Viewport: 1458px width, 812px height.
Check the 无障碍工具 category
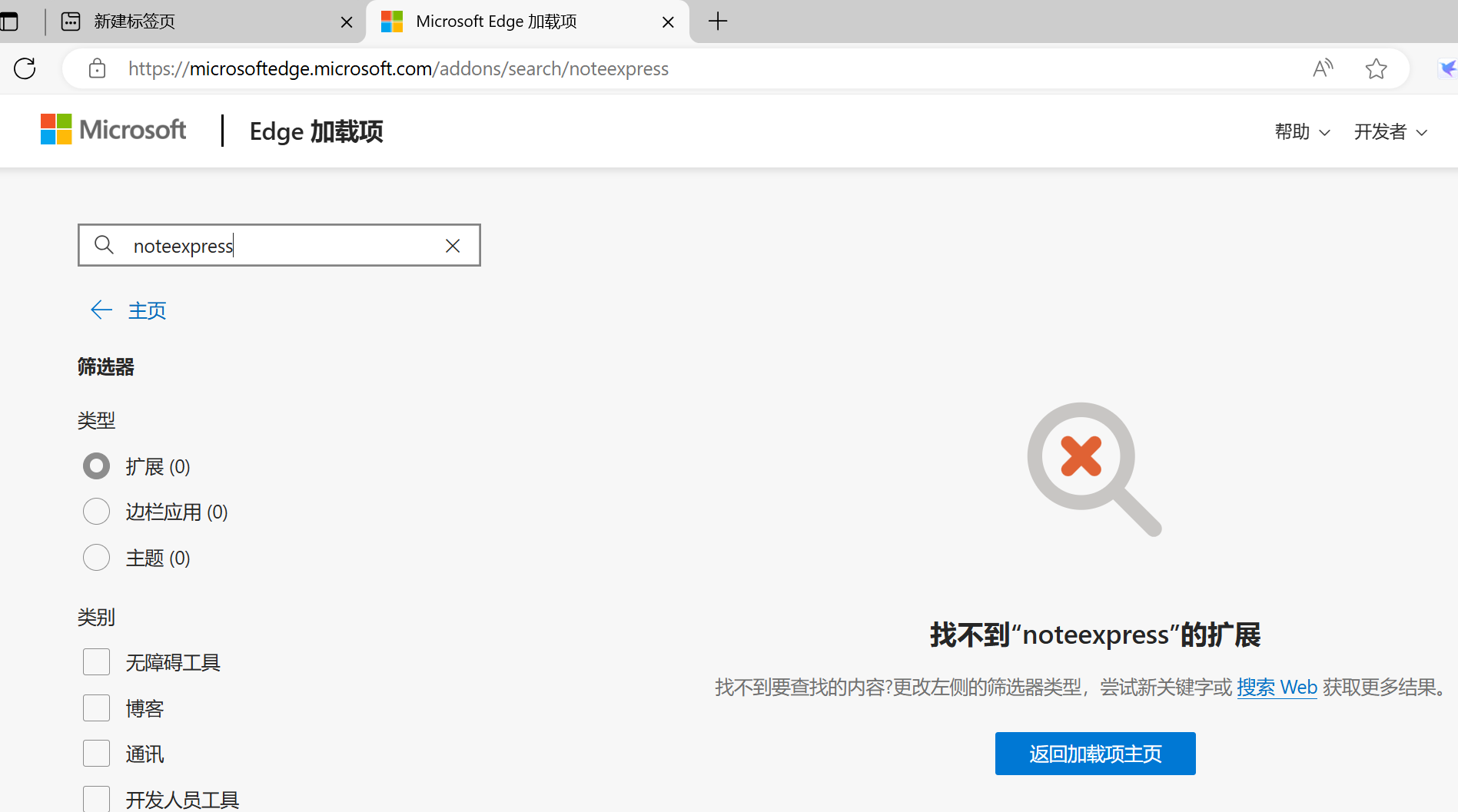[x=96, y=661]
